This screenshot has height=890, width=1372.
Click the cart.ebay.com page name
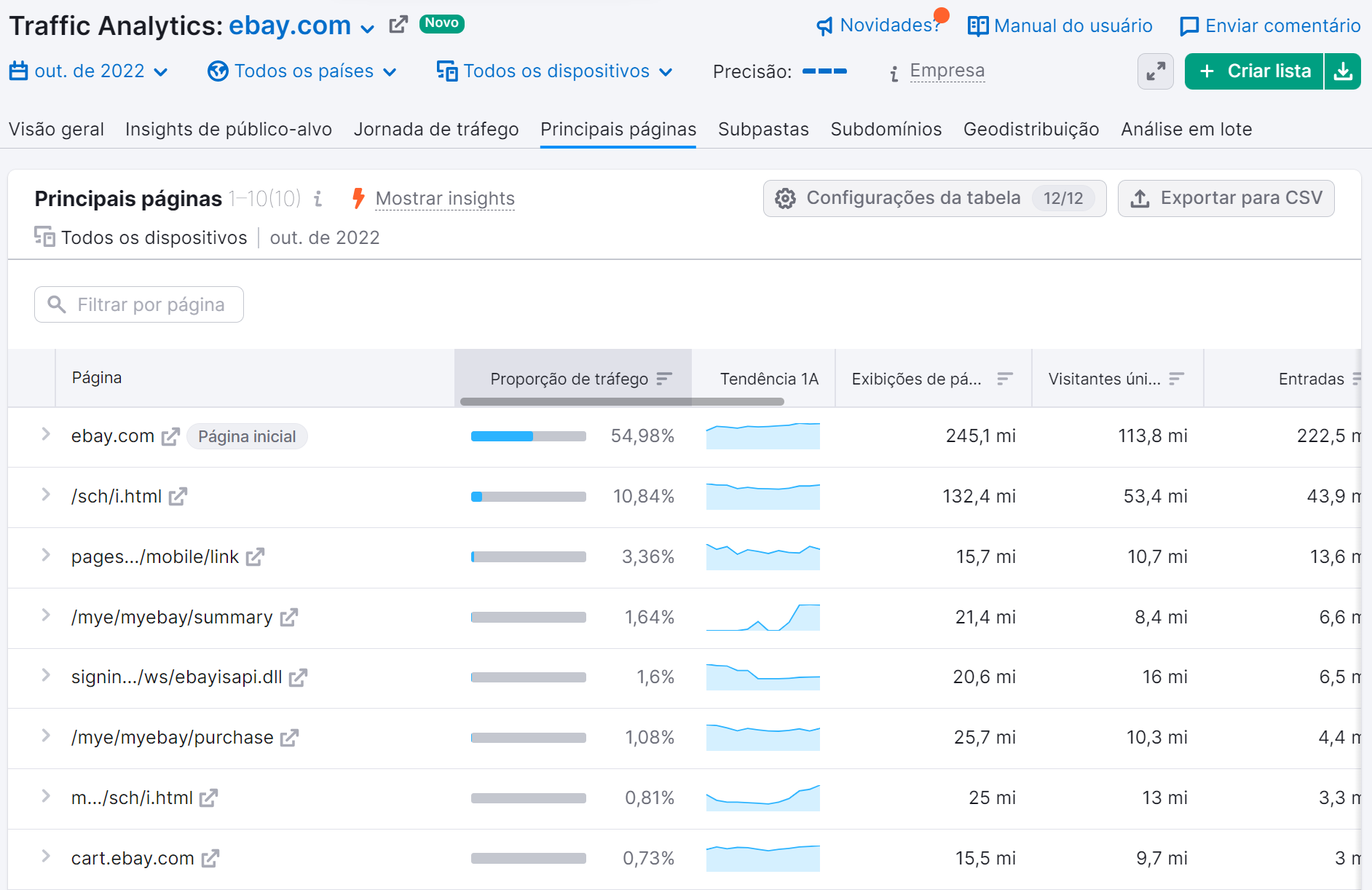[133, 858]
